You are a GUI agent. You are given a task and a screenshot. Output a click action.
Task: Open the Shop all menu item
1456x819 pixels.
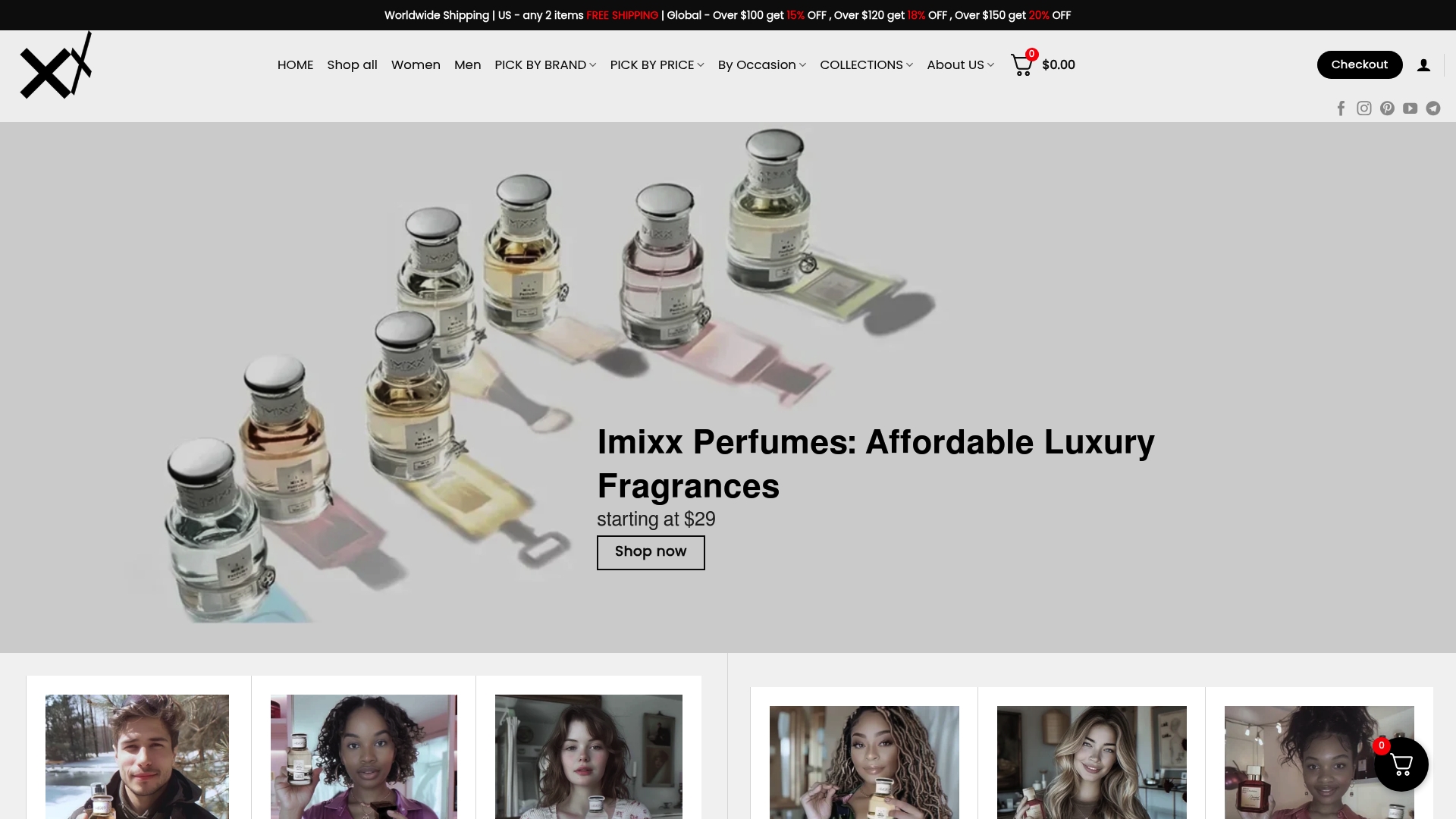[x=352, y=65]
